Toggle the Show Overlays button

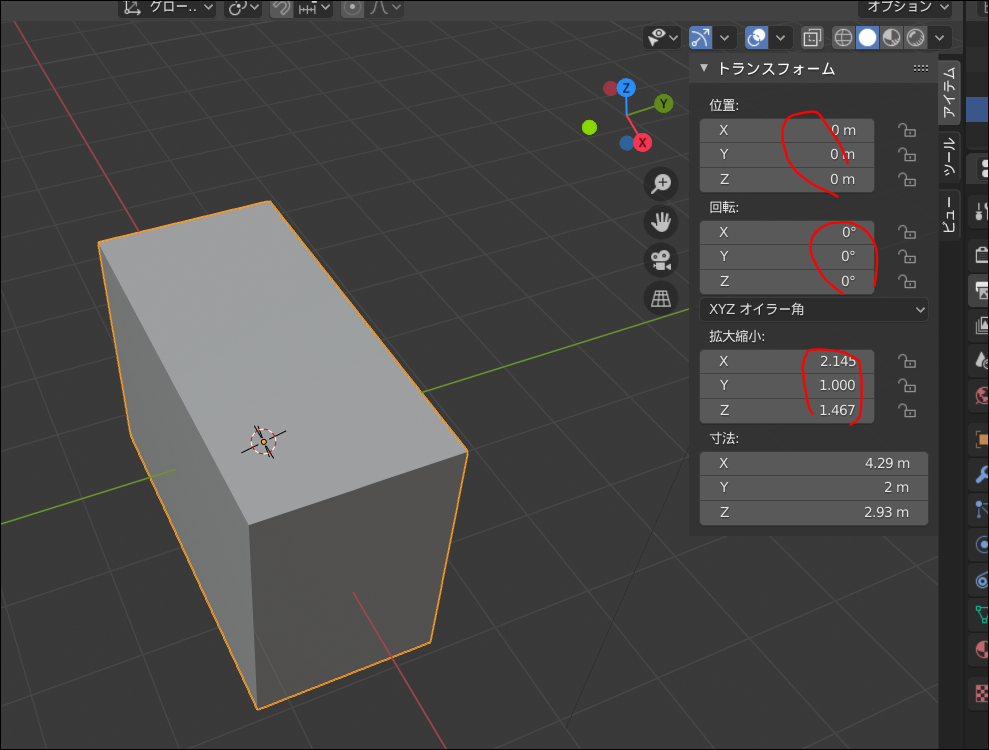(x=756, y=38)
